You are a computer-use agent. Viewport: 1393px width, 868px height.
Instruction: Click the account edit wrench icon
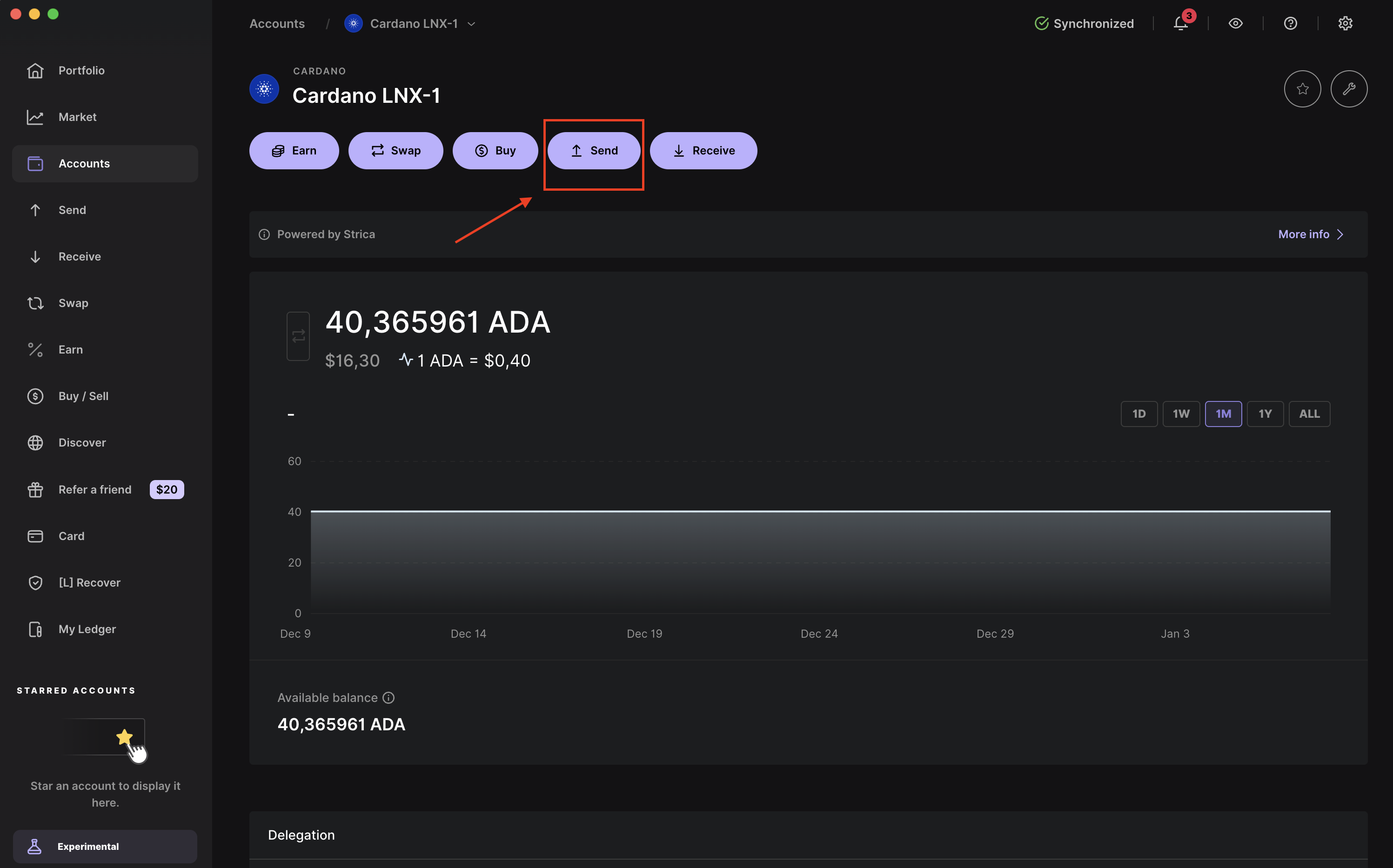(1349, 88)
